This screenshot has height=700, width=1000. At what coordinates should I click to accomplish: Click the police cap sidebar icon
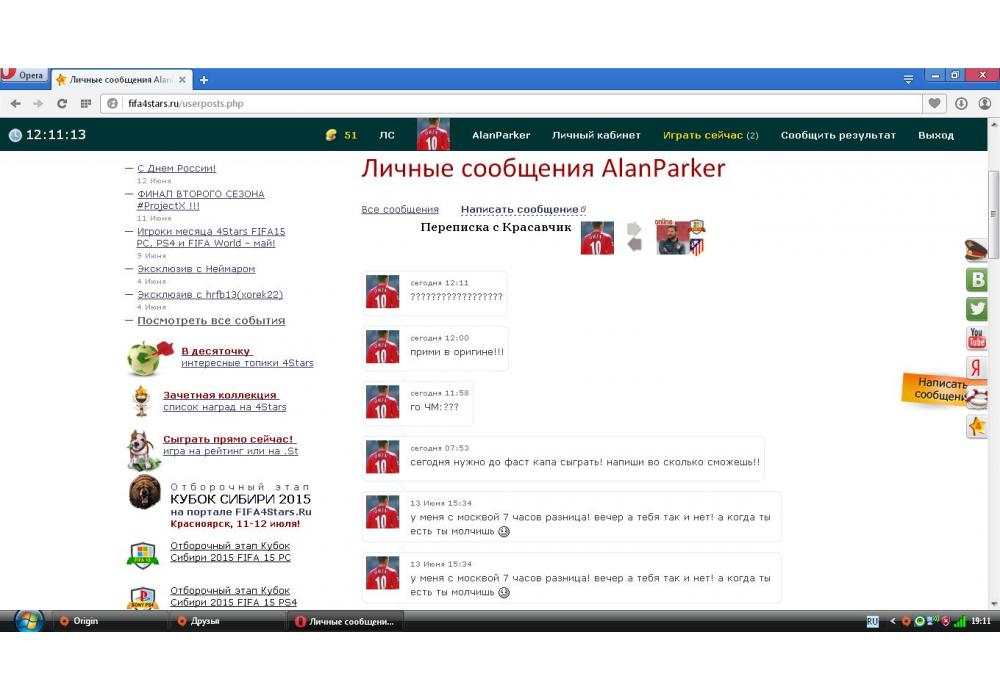tap(976, 249)
